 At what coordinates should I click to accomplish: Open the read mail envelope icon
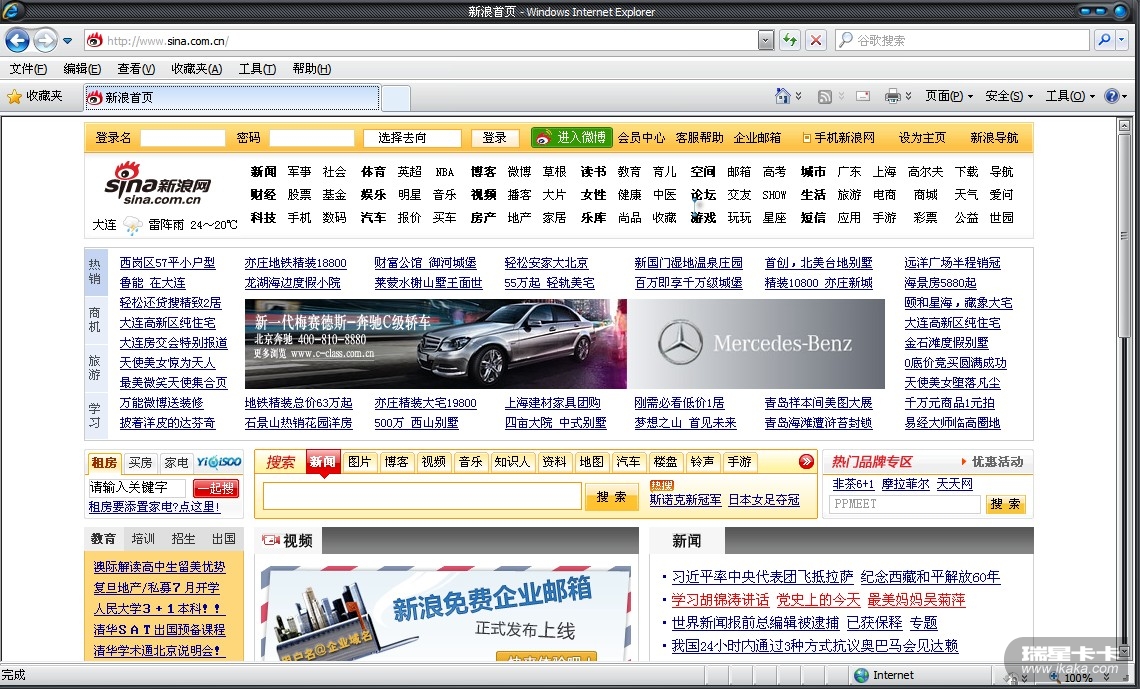coord(862,96)
